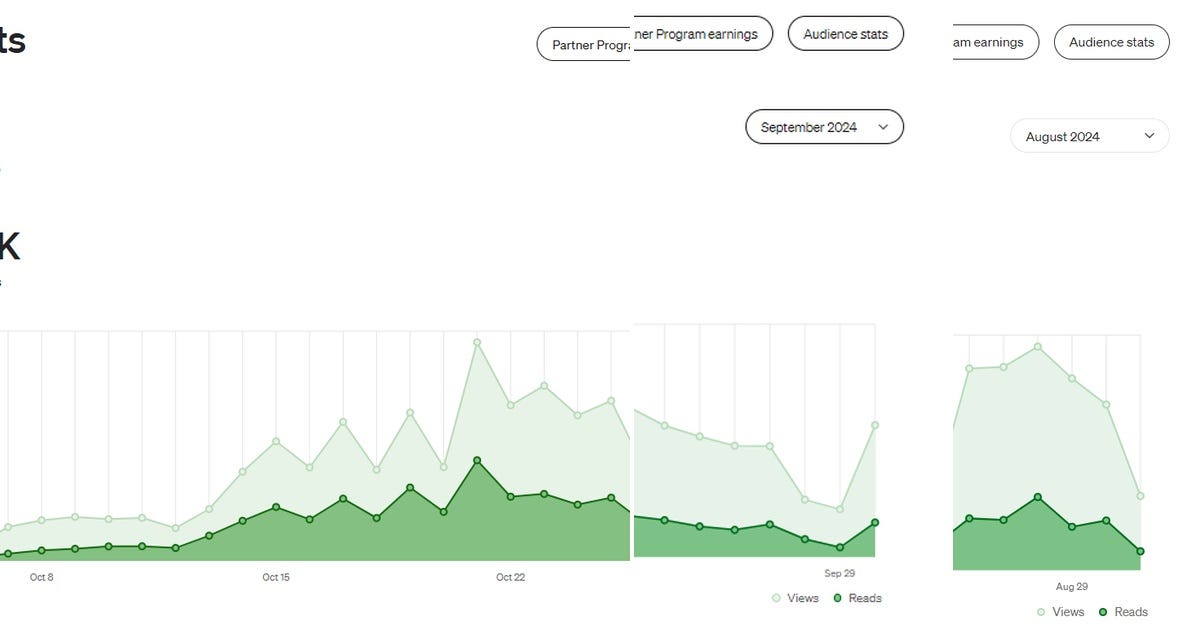Click the tallest August Views area peak
Screen dimensions: 1200x630
point(1037,347)
